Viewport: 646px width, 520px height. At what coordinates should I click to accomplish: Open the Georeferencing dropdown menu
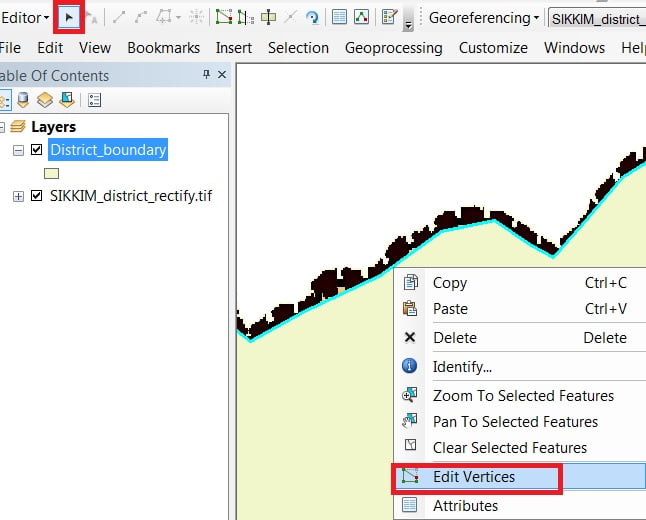click(484, 17)
